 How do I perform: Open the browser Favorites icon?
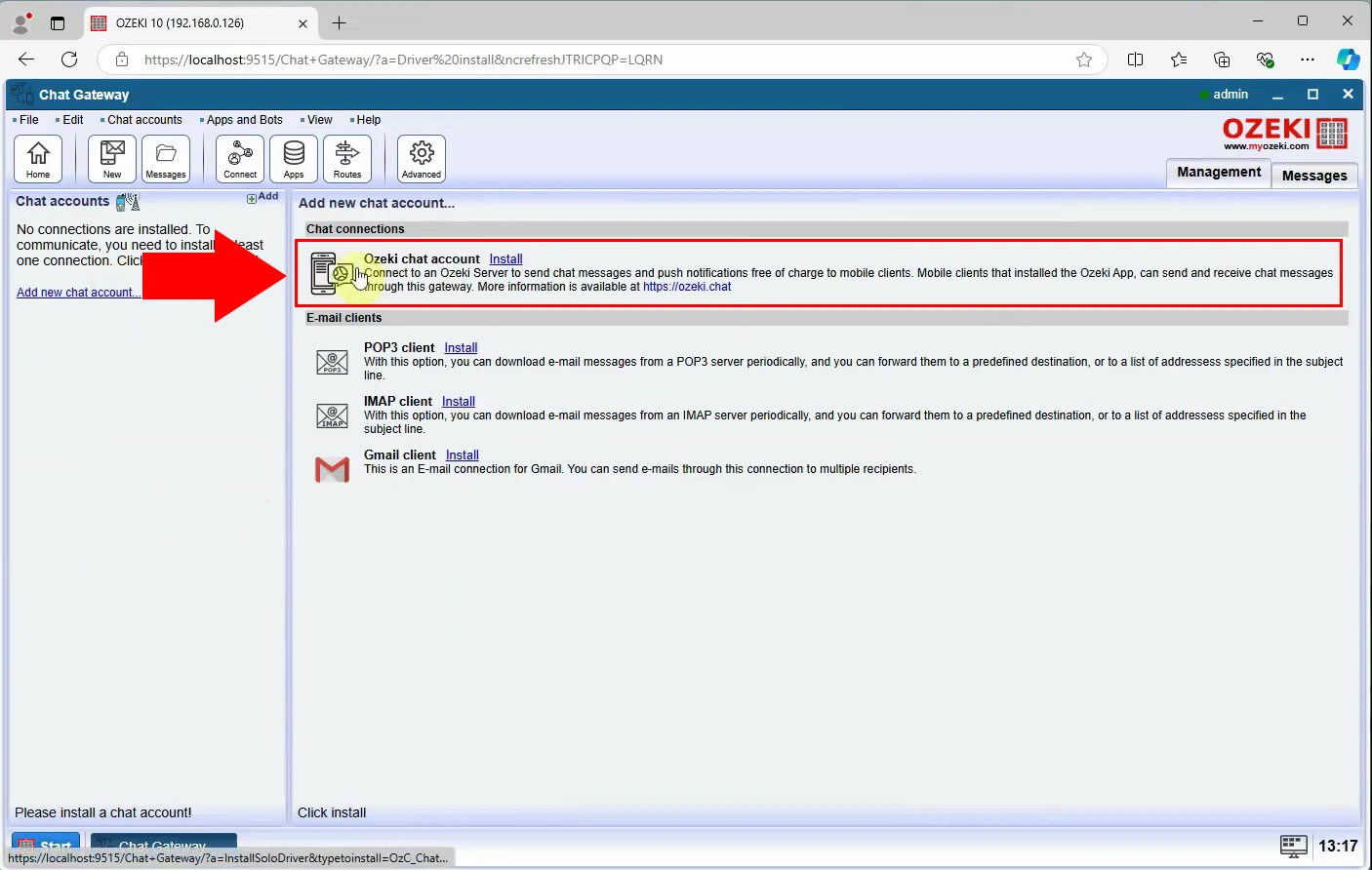coord(1179,59)
